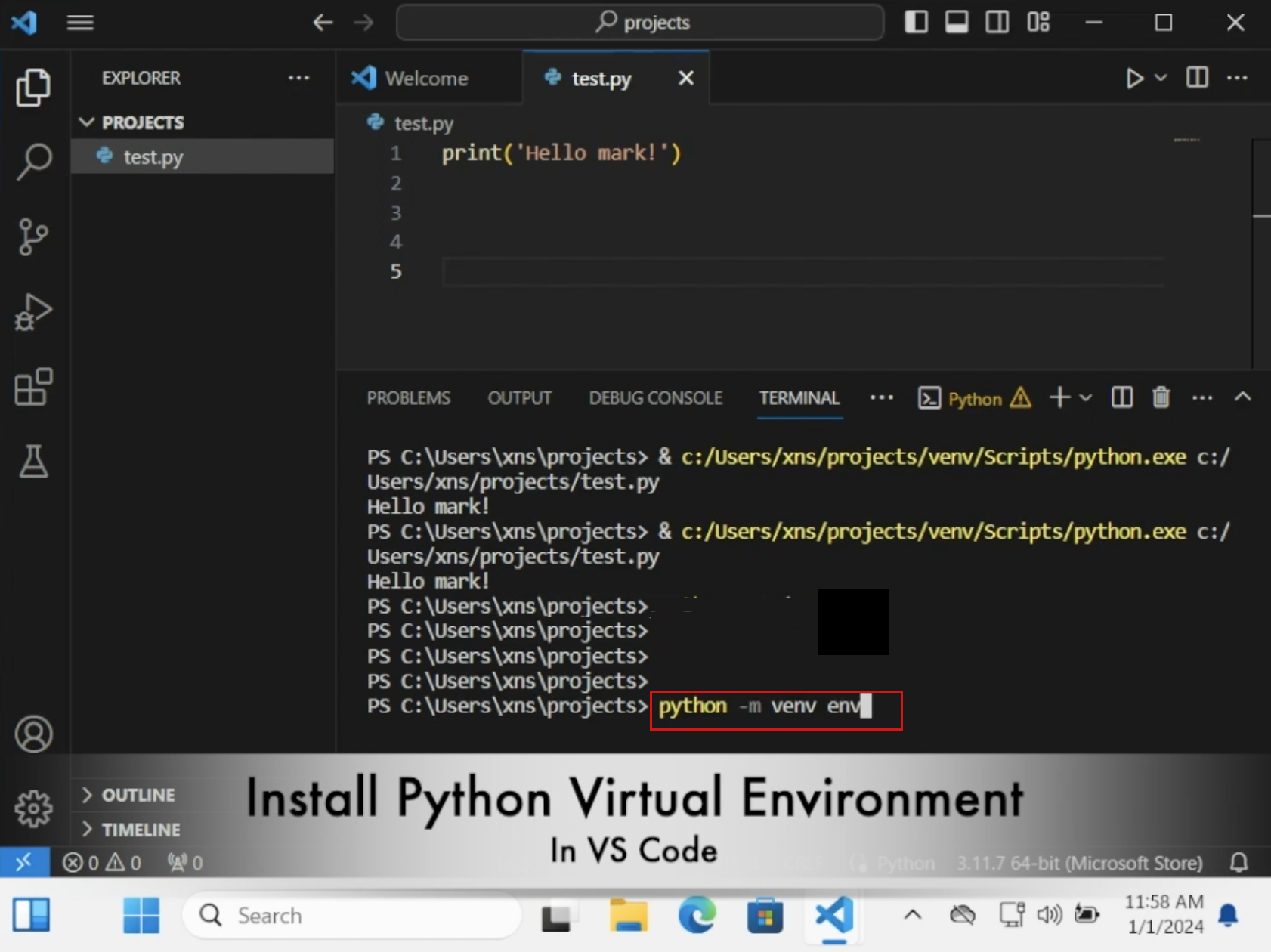Open the Extensions view
The height and width of the screenshot is (952, 1271).
pos(33,387)
